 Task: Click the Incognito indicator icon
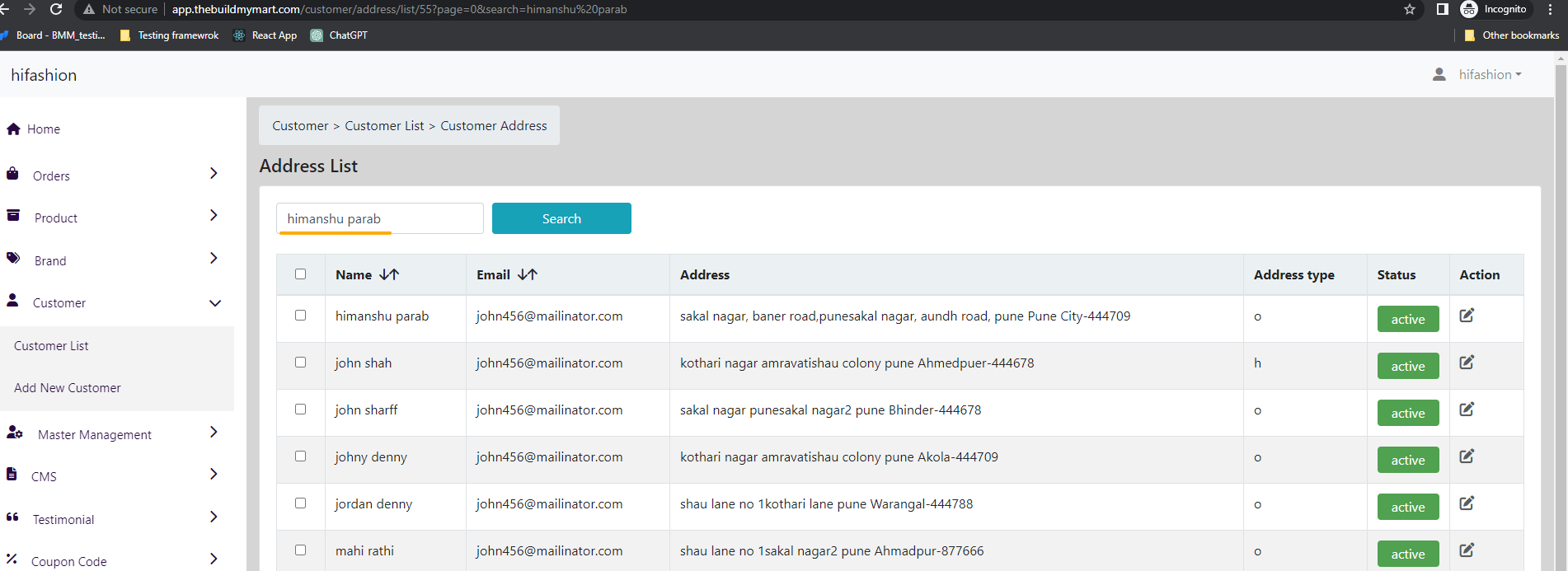point(1469,9)
